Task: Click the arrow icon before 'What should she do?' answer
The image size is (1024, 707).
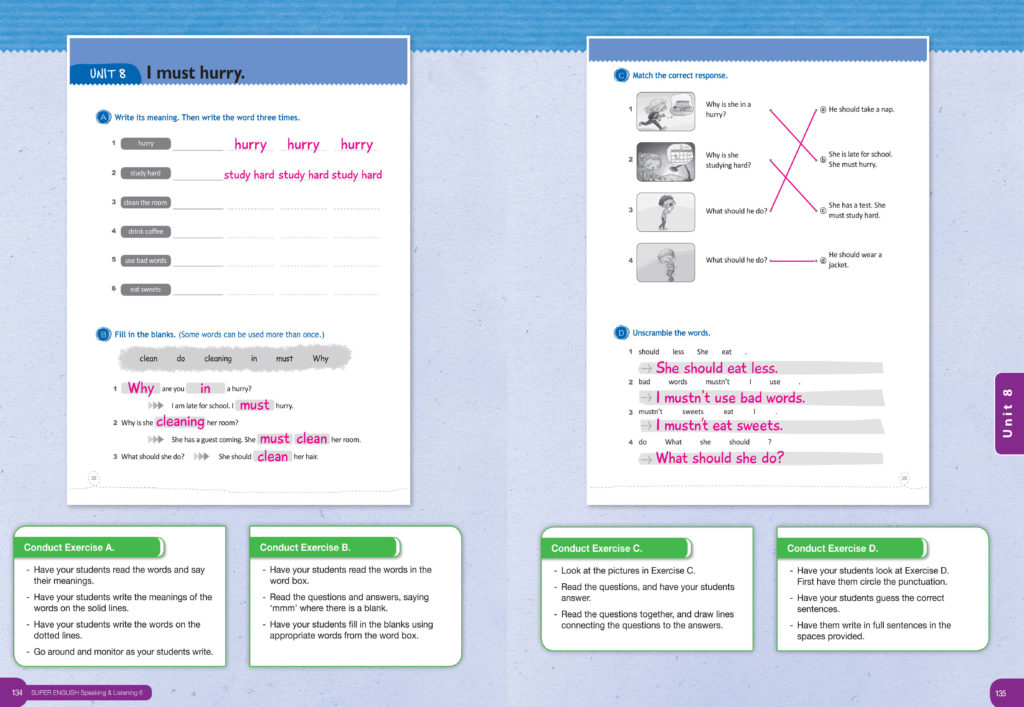Action: point(646,459)
